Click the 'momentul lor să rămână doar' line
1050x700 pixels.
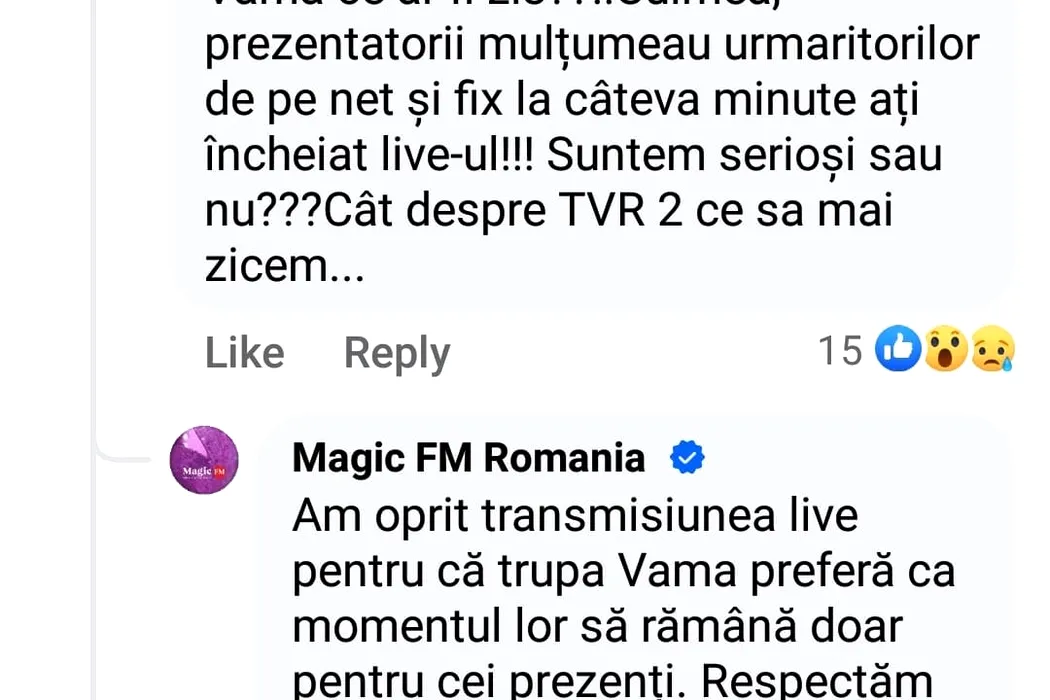(598, 628)
